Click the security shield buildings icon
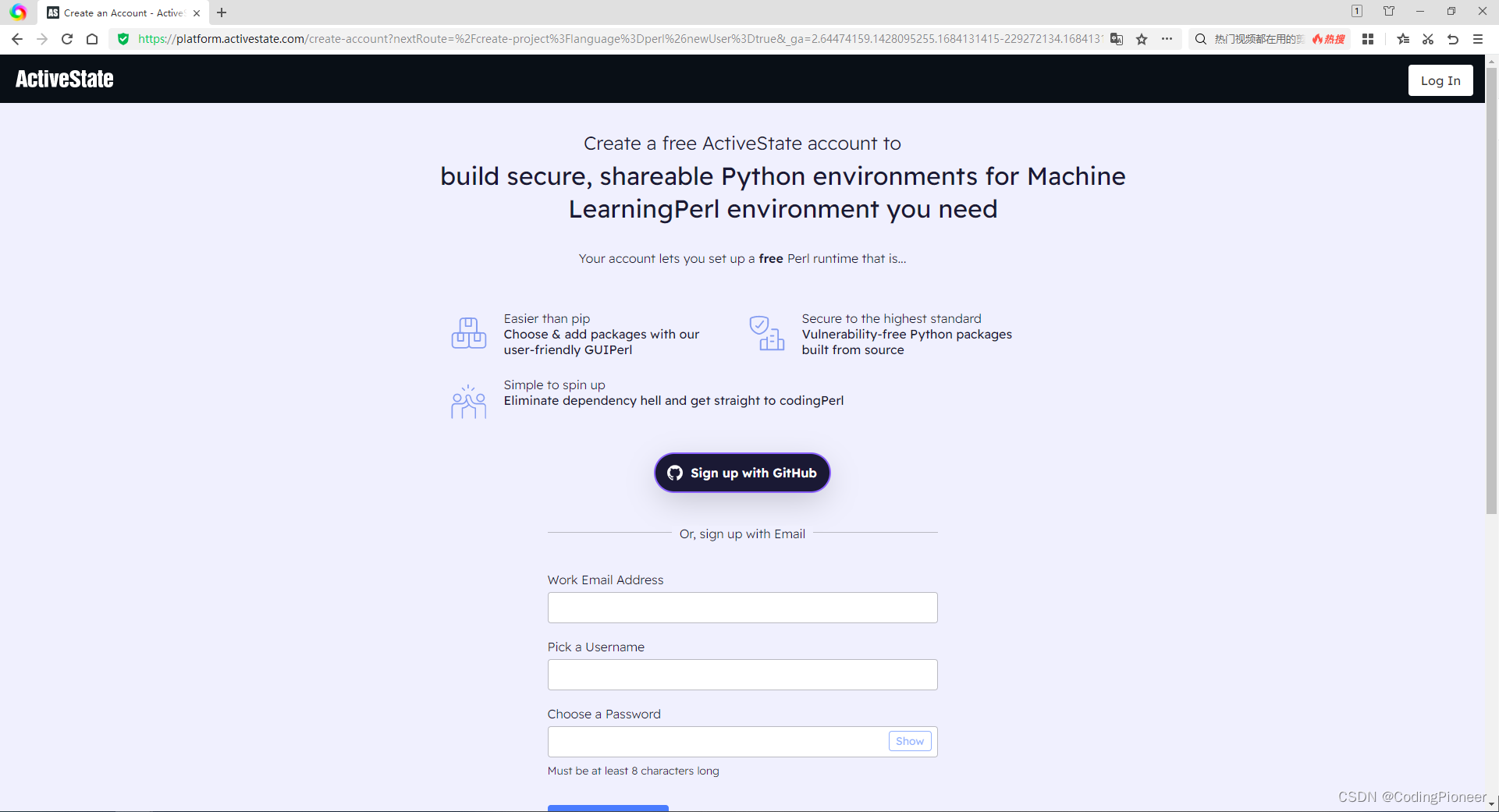1499x812 pixels. coord(767,333)
